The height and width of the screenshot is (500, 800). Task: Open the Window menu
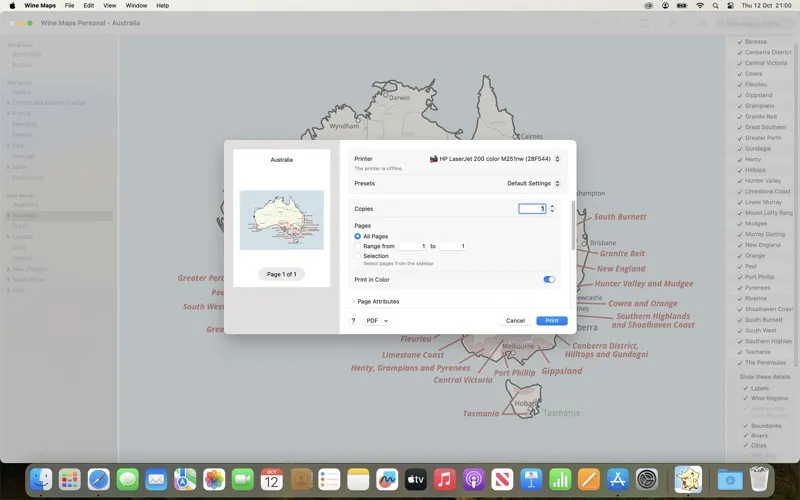(136, 6)
